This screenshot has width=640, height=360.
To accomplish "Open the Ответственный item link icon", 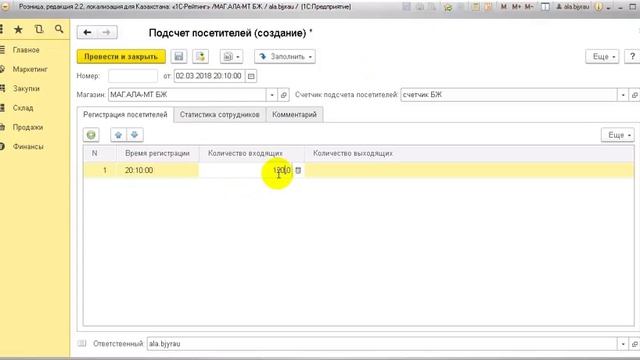I will tap(635, 344).
